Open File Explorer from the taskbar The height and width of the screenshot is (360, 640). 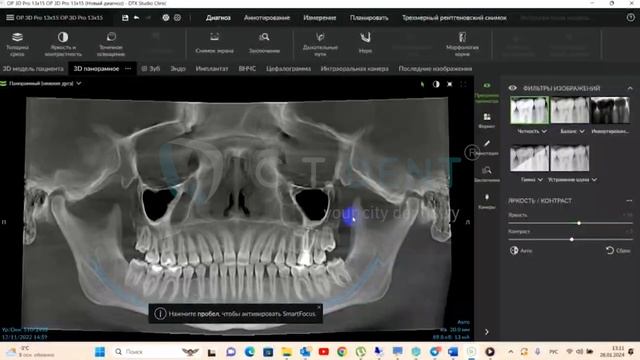287,351
